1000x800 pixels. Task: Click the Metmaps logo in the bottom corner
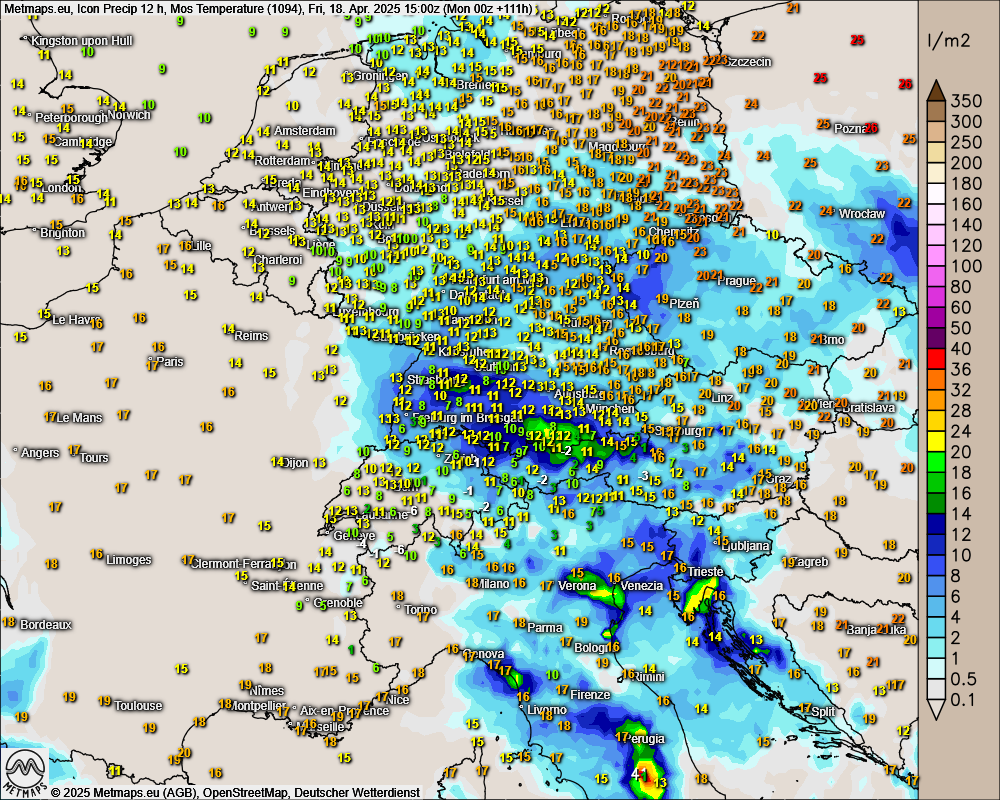27,771
